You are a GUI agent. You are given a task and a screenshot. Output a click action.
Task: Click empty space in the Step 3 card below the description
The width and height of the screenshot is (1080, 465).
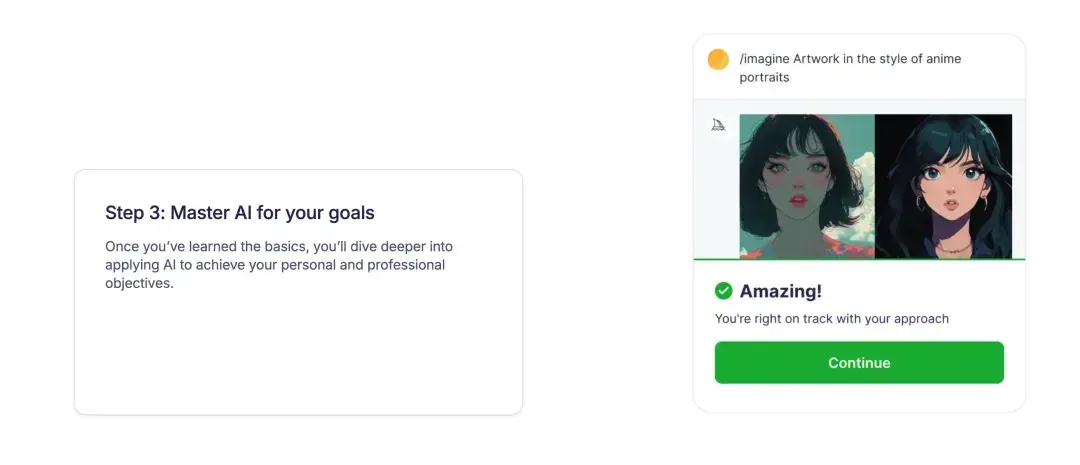click(298, 351)
